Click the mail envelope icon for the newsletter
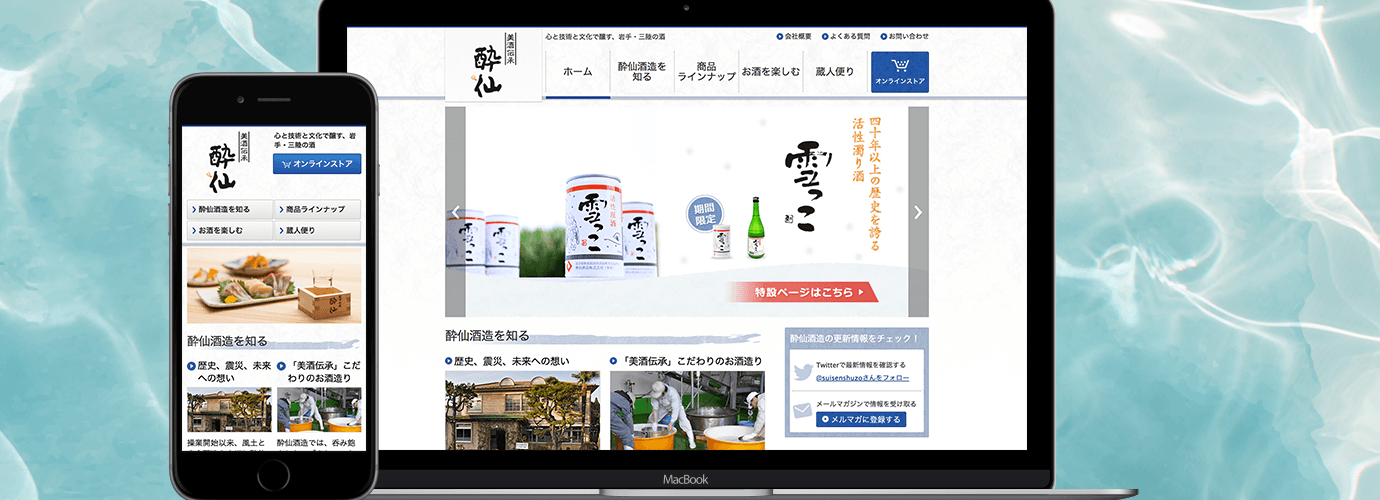The image size is (1380, 500). [802, 411]
